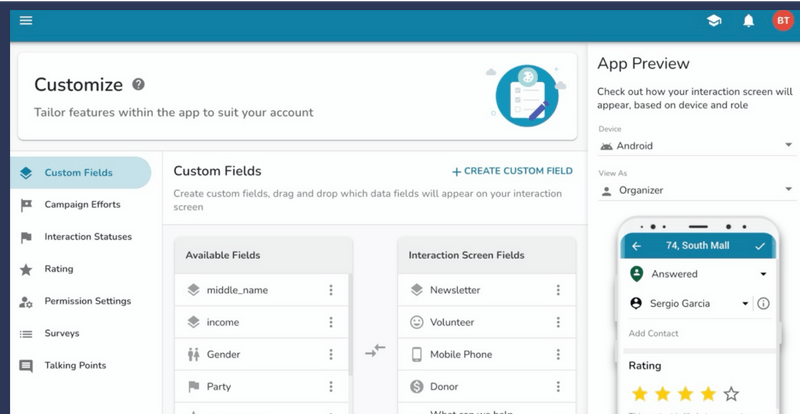Click the info icon next to Sergio Garcia
The height and width of the screenshot is (414, 800).
pyautogui.click(x=763, y=303)
